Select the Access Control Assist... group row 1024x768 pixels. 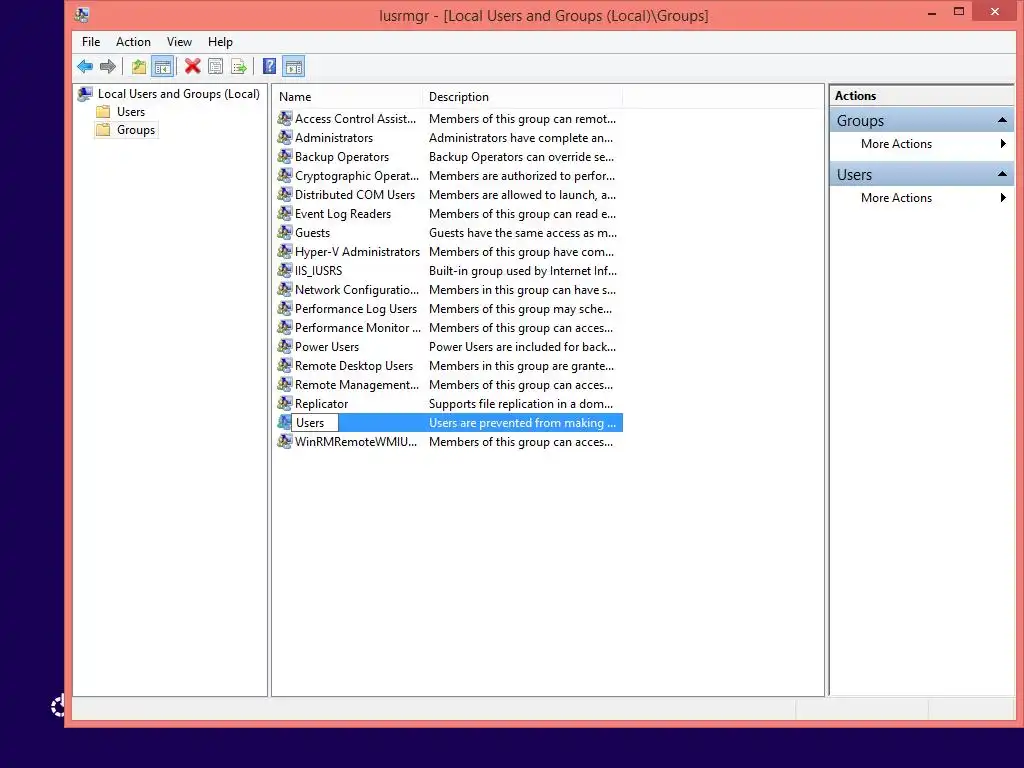point(449,118)
